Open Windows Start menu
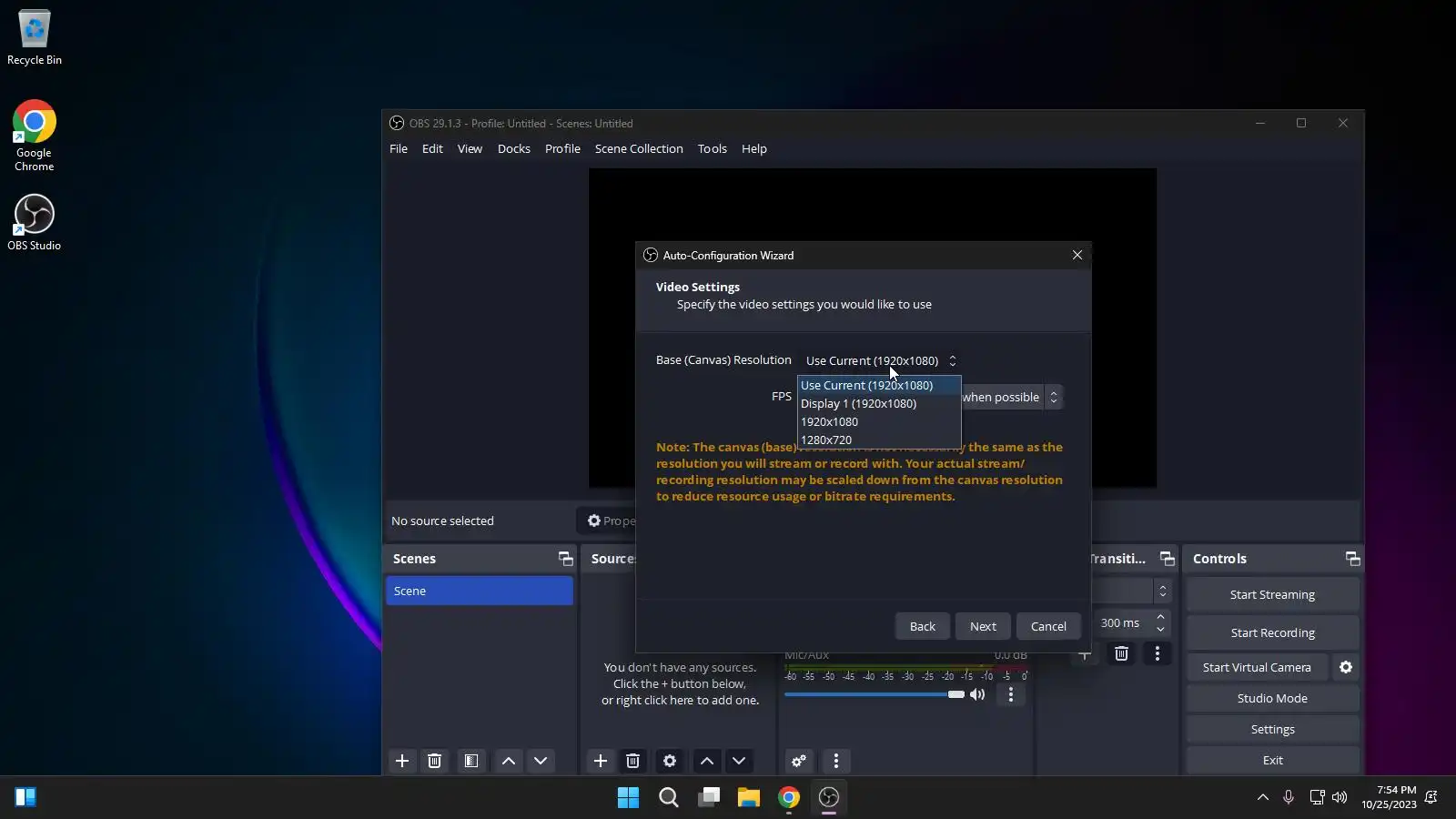The width and height of the screenshot is (1456, 819). tap(628, 798)
